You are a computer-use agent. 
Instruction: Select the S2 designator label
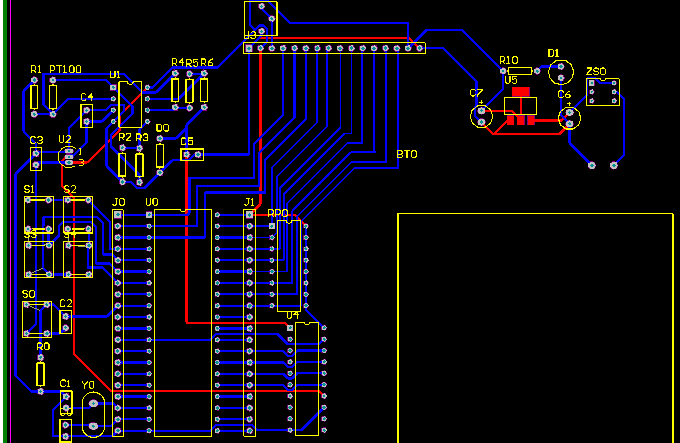point(70,189)
